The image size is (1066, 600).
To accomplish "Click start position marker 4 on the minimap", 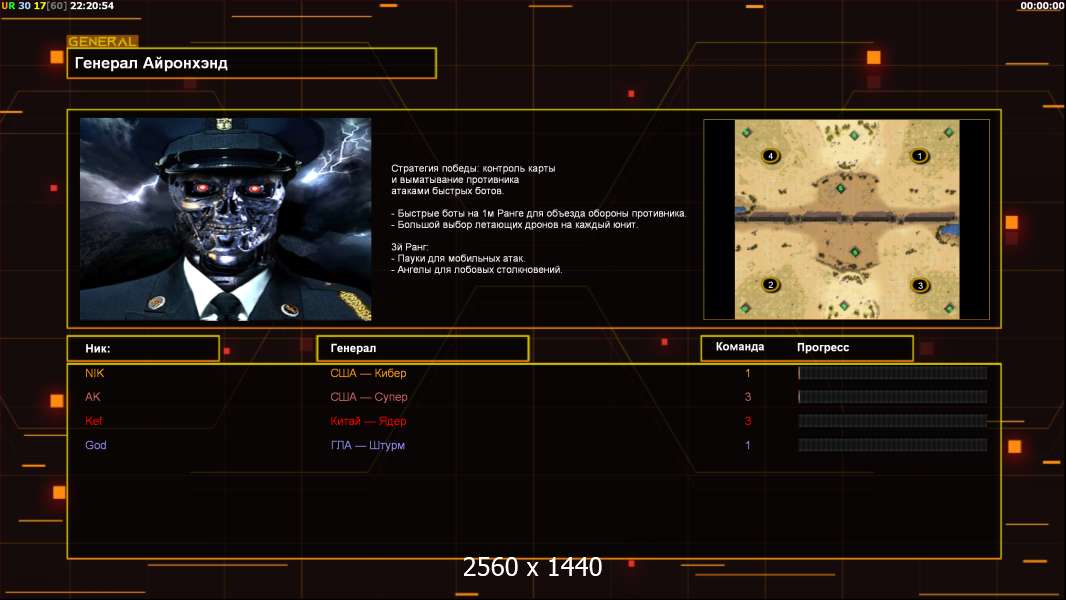I will [770, 156].
